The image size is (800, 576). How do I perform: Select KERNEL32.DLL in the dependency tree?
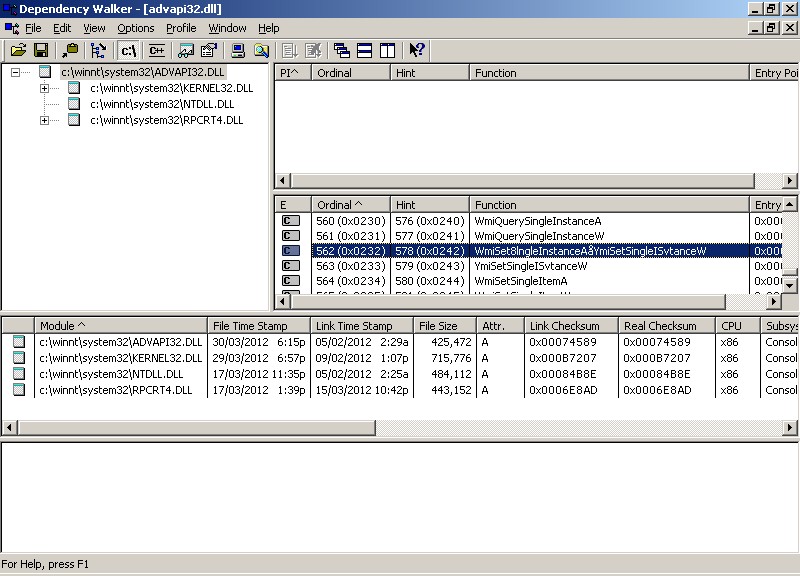[171, 88]
